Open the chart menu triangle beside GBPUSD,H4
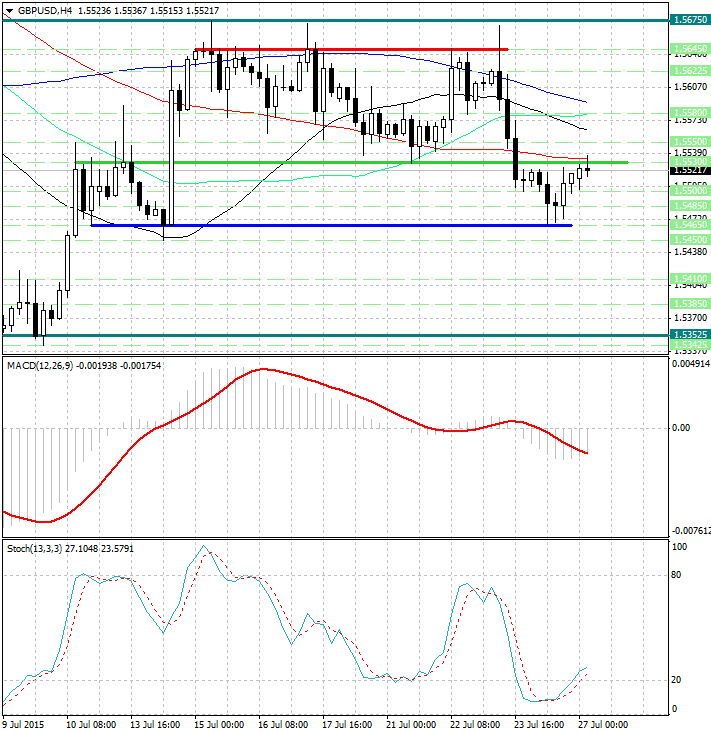The height and width of the screenshot is (733, 711). (9, 10)
